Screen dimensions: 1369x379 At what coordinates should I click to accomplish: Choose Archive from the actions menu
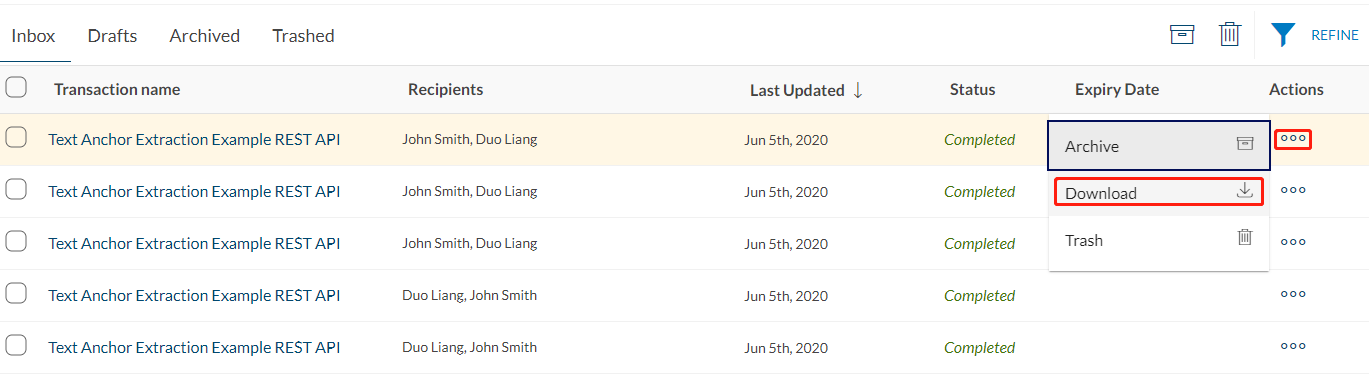(x=1159, y=146)
